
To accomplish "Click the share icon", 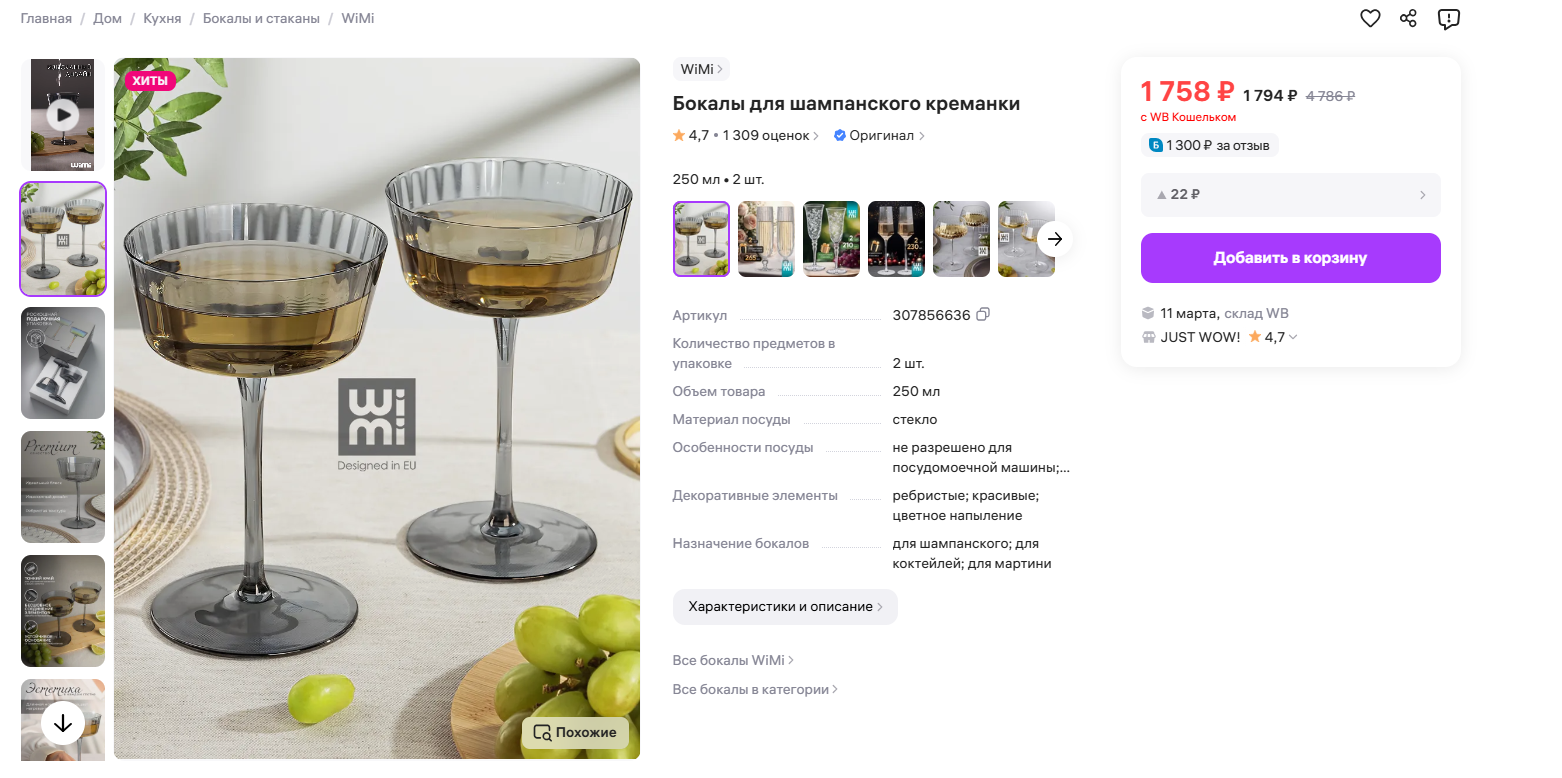I will tap(1408, 18).
